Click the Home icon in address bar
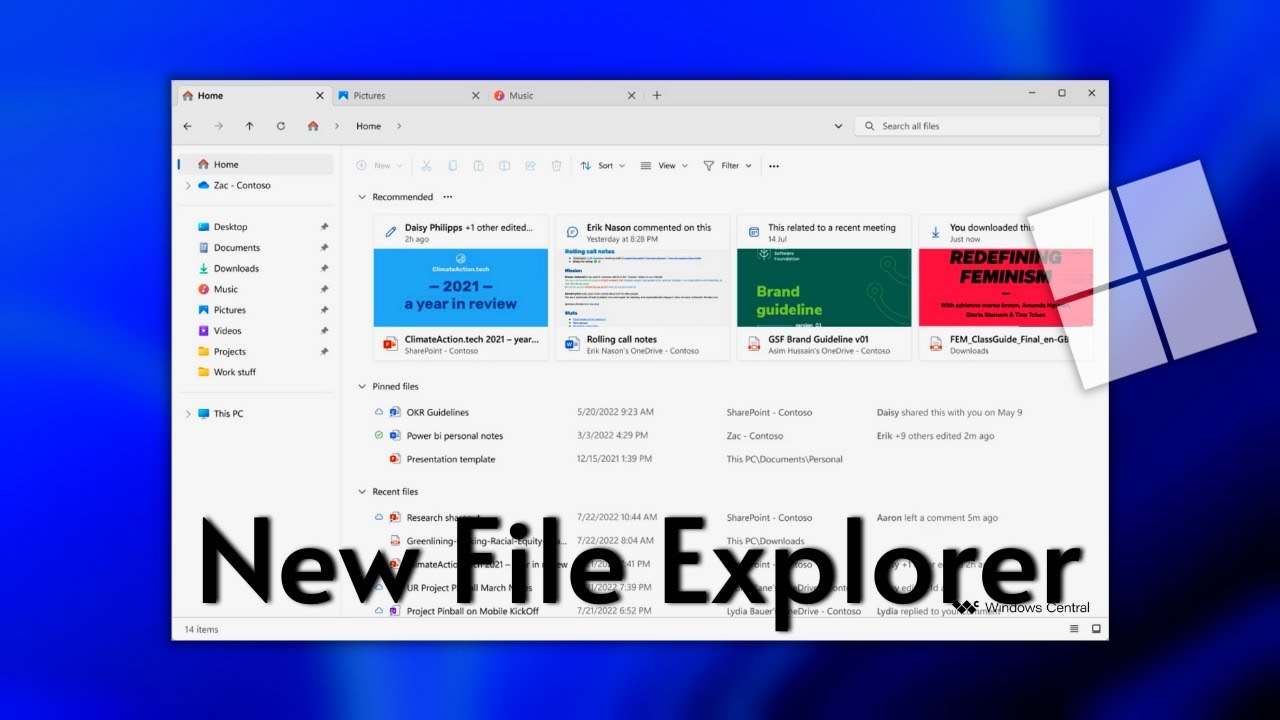 click(313, 126)
